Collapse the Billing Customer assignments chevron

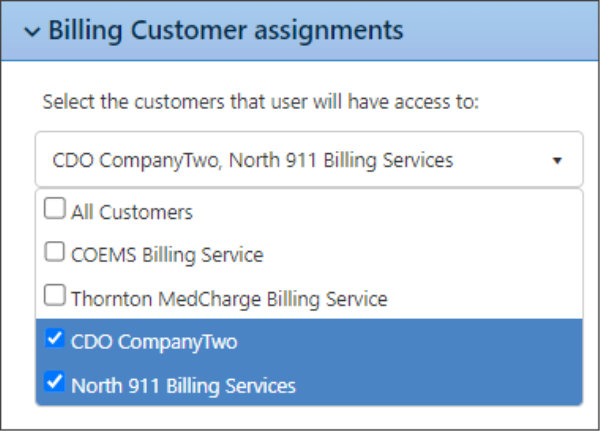coord(32,32)
